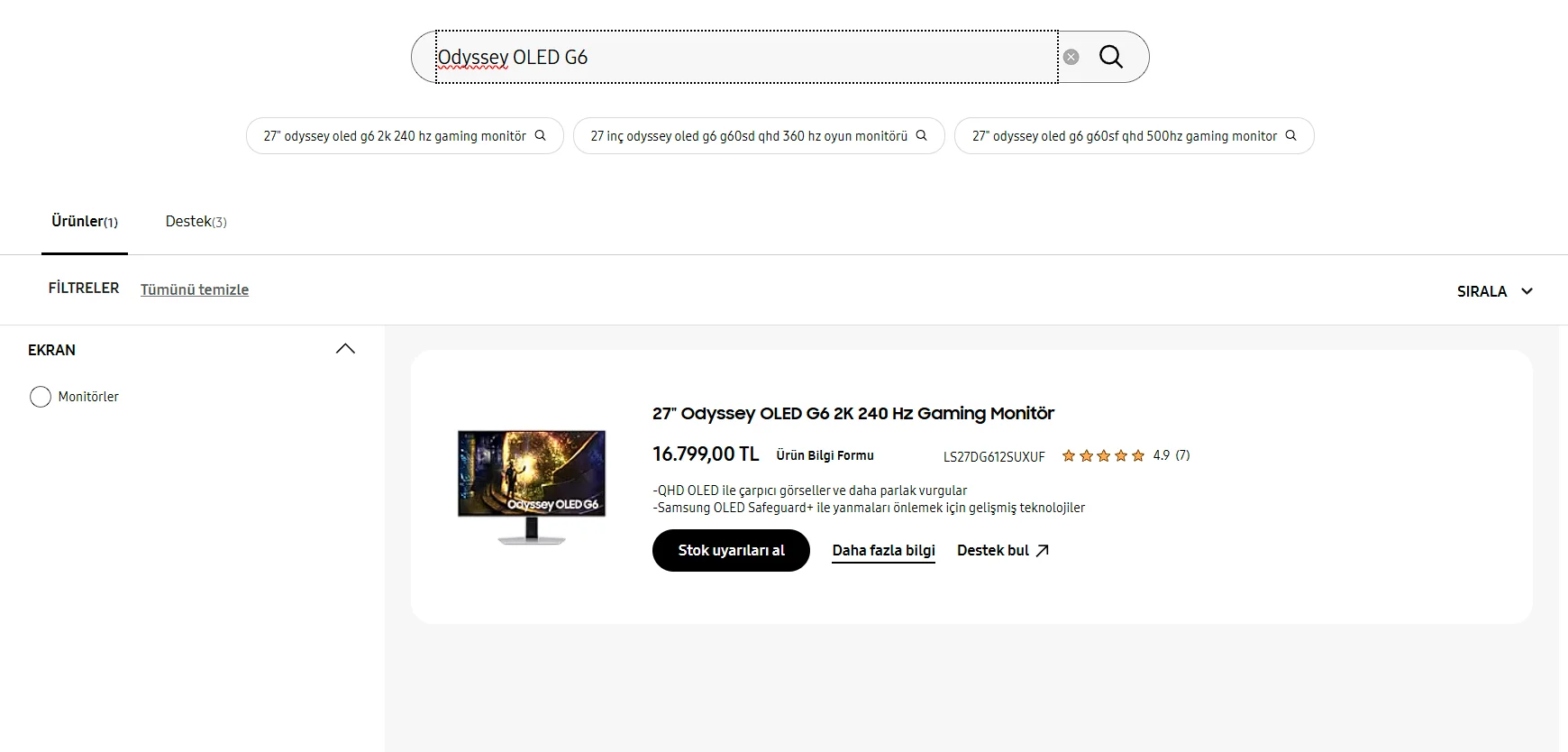The image size is (1568, 752).
Task: Select suggestion 27" odyssey oled g6 2k 240 hz
Action: point(405,136)
